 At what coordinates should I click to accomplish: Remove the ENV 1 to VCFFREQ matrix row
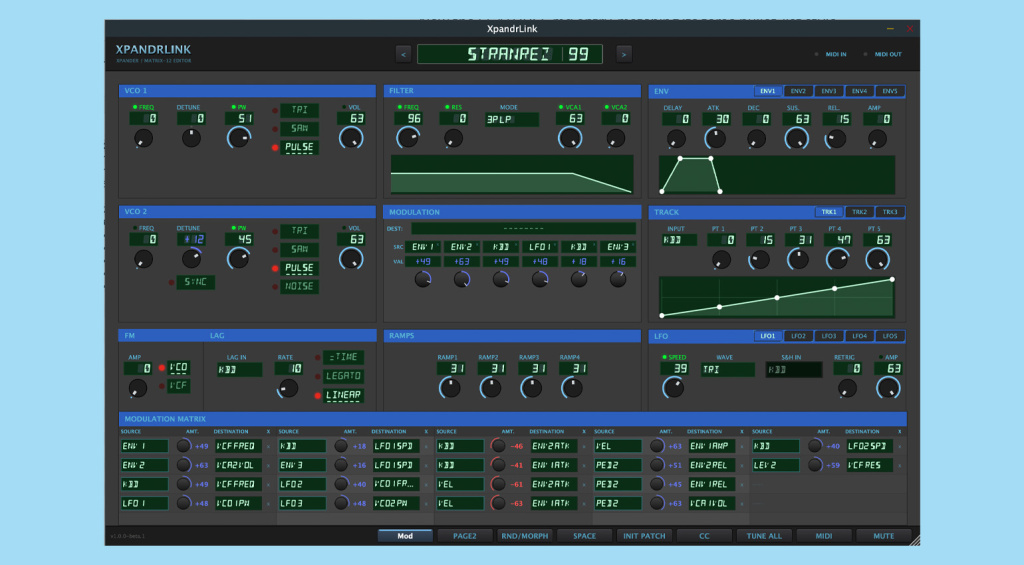268,447
